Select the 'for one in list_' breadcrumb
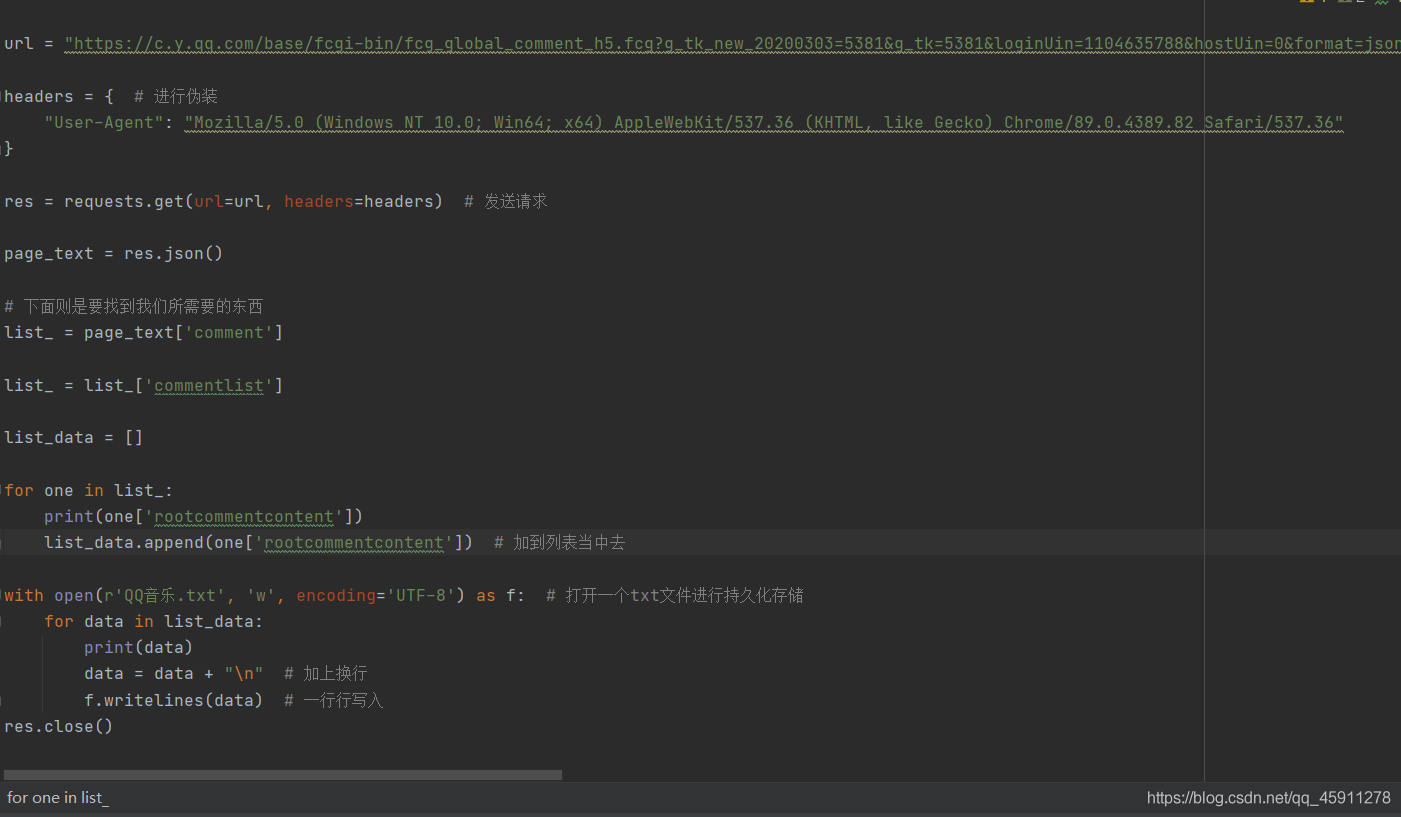 click(58, 798)
